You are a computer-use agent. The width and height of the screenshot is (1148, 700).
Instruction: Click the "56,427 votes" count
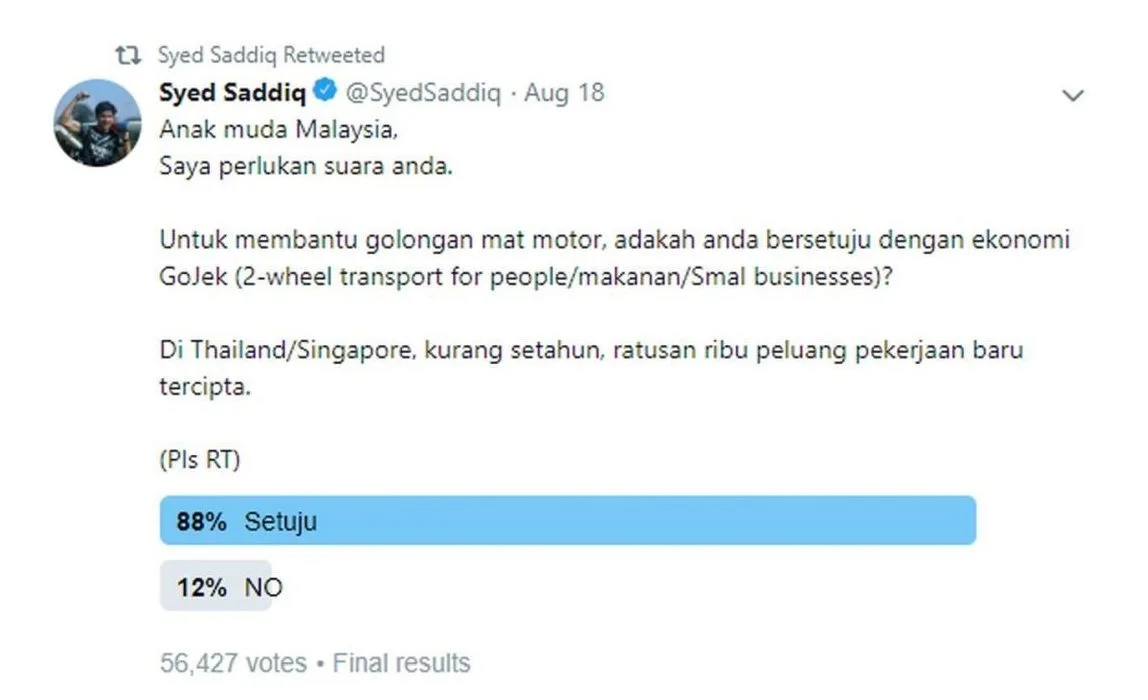click(x=234, y=662)
